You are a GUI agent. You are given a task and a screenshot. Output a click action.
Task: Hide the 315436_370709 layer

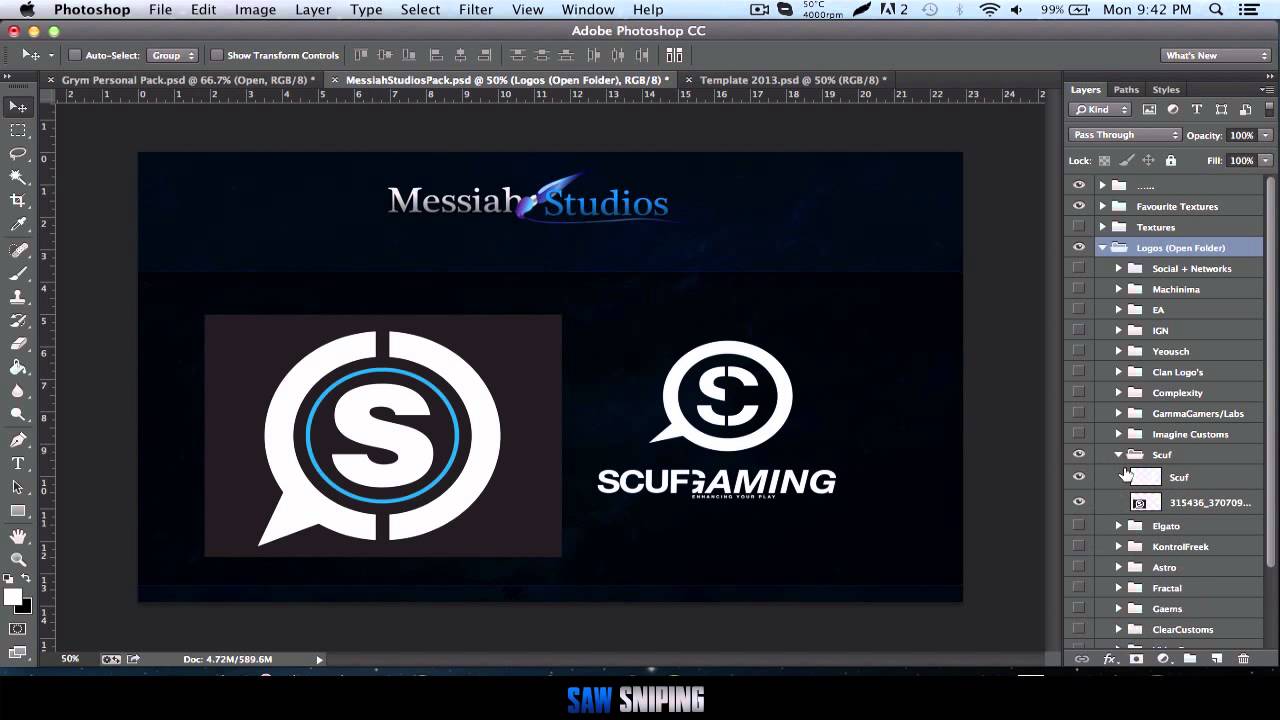(1079, 502)
